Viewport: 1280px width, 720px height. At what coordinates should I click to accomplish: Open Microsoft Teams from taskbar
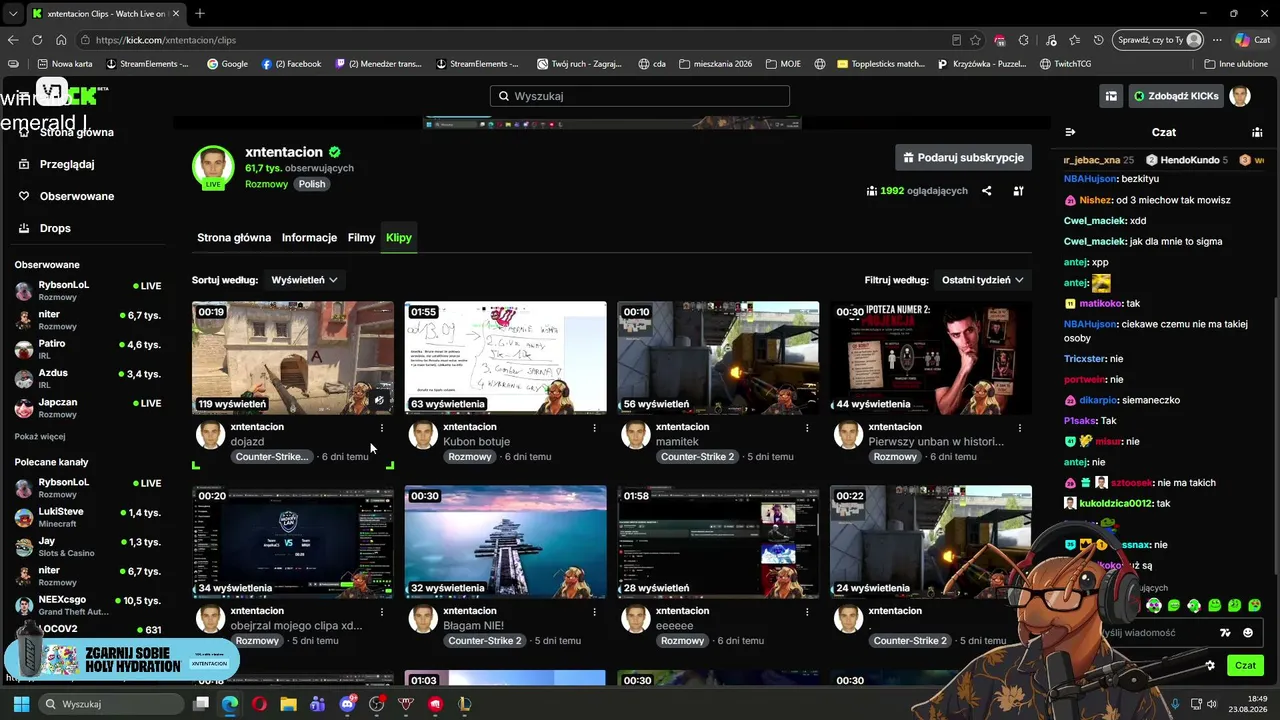(318, 704)
